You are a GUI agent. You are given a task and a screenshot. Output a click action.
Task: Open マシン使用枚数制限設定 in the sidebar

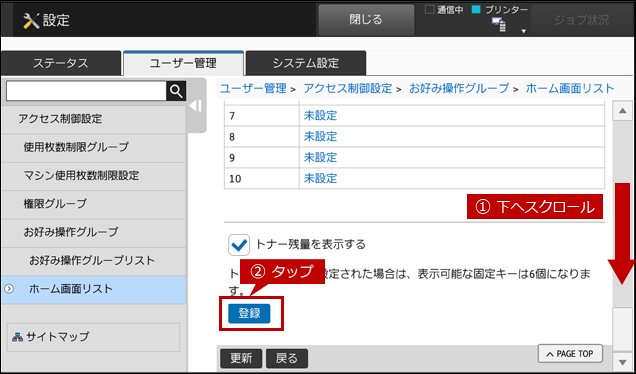[94, 175]
